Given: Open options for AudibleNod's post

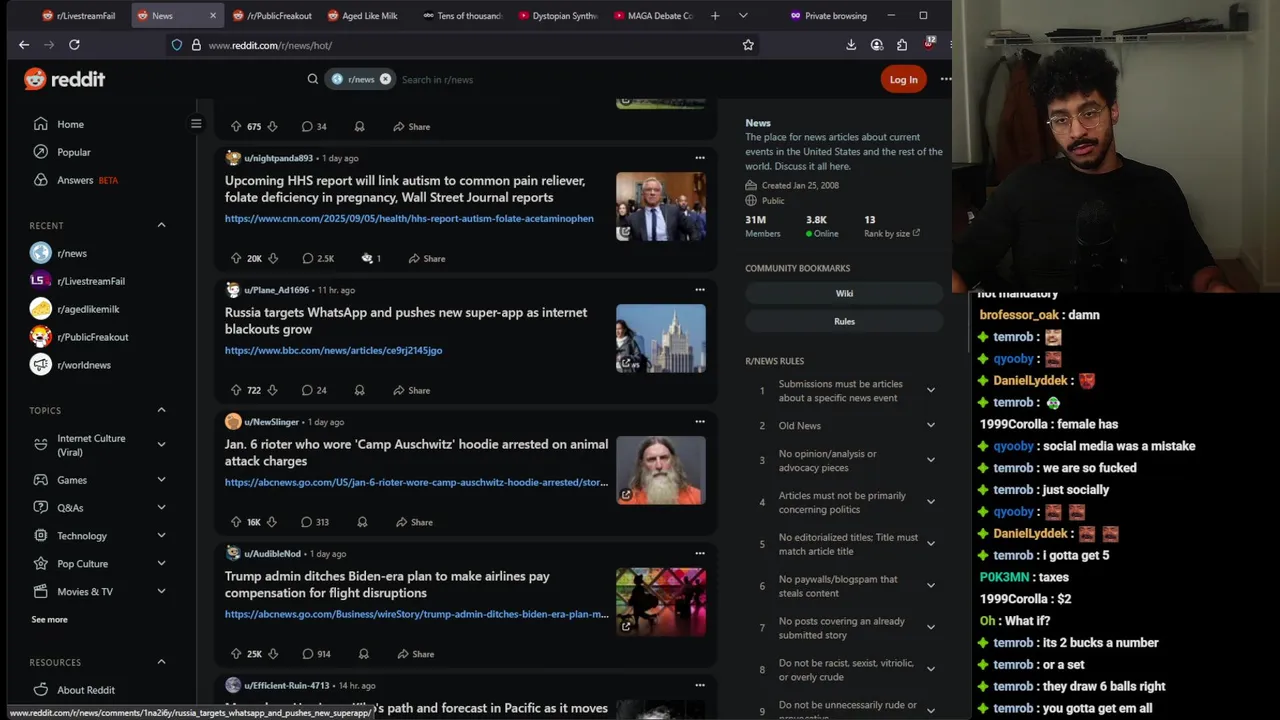Looking at the screenshot, I should coord(700,553).
